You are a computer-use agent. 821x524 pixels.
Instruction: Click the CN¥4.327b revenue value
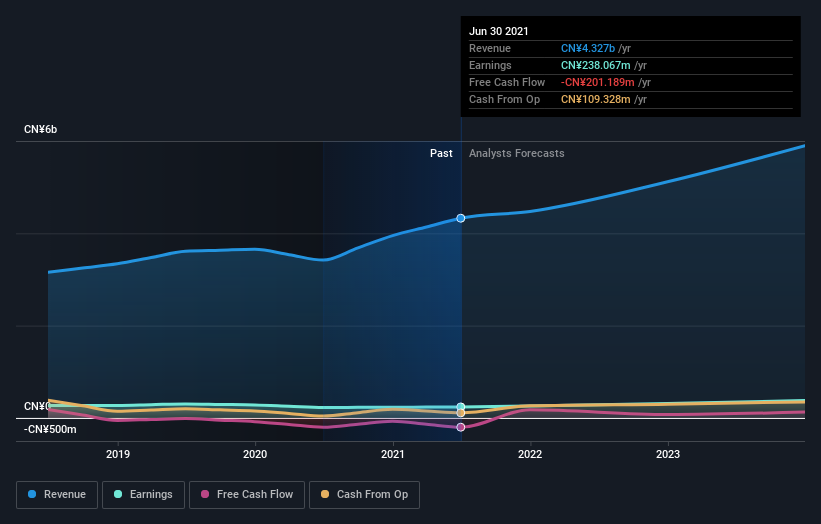587,48
